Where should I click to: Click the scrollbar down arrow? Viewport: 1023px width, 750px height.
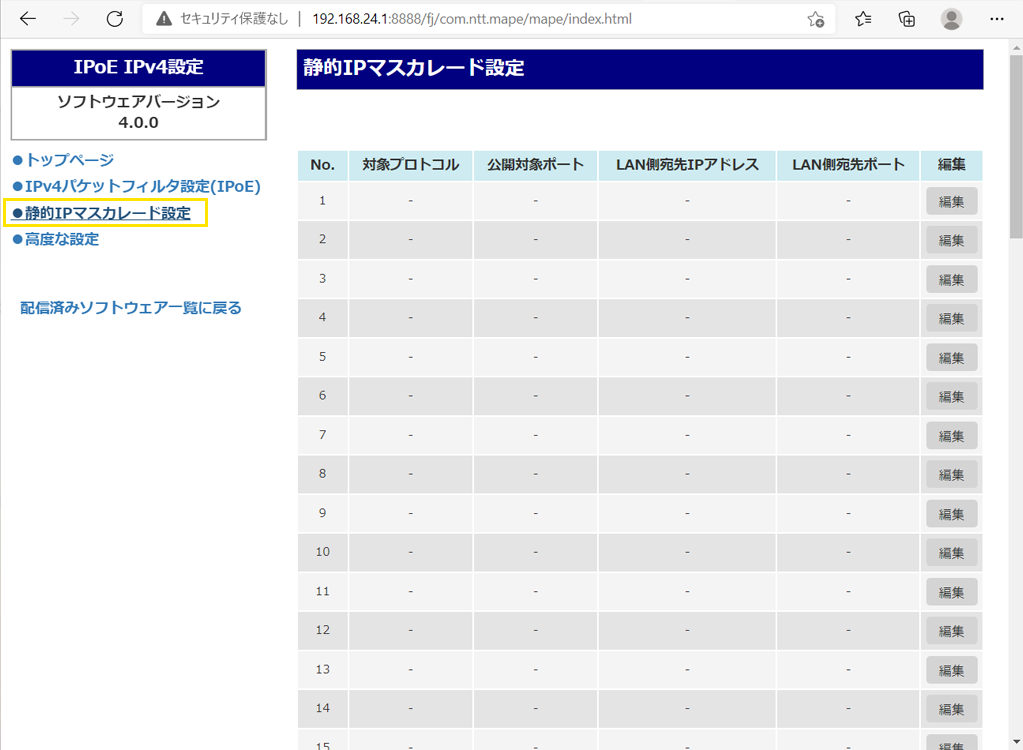coord(1016,742)
